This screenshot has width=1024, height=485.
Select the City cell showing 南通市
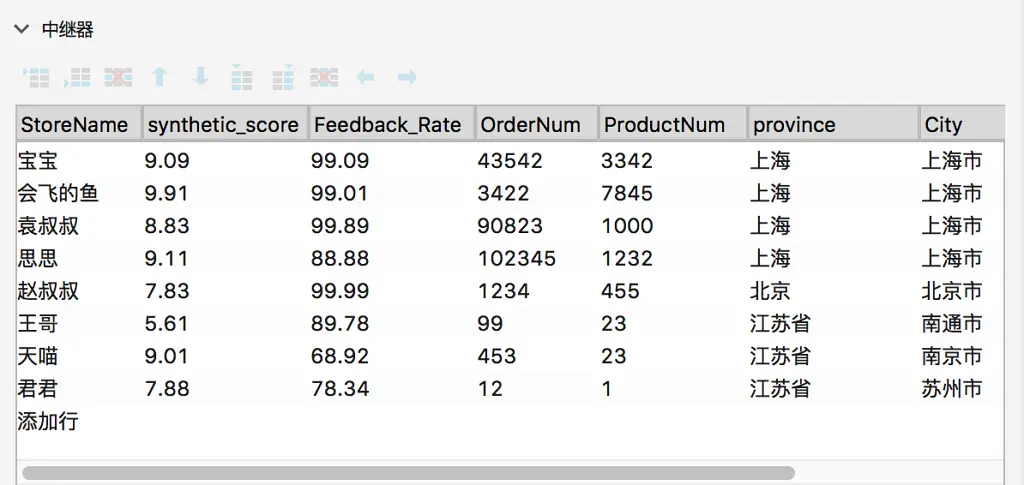[951, 323]
